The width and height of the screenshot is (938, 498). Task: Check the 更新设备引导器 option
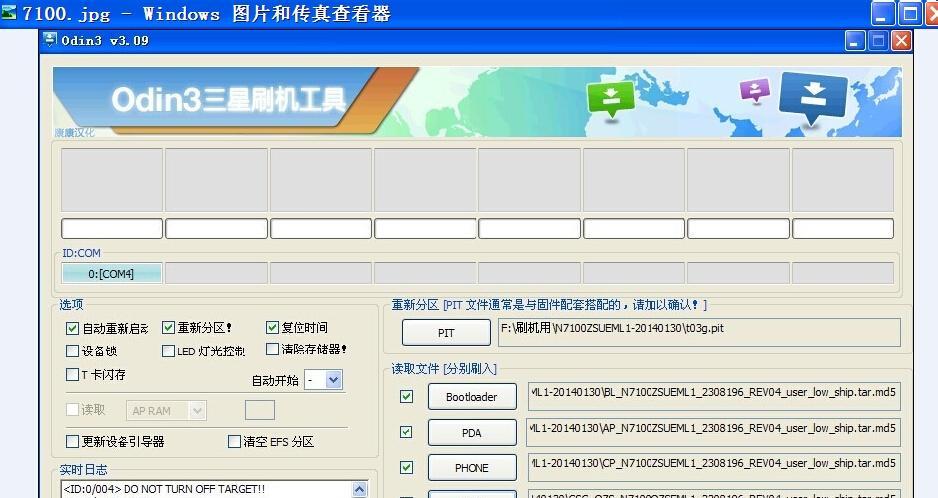coord(72,441)
